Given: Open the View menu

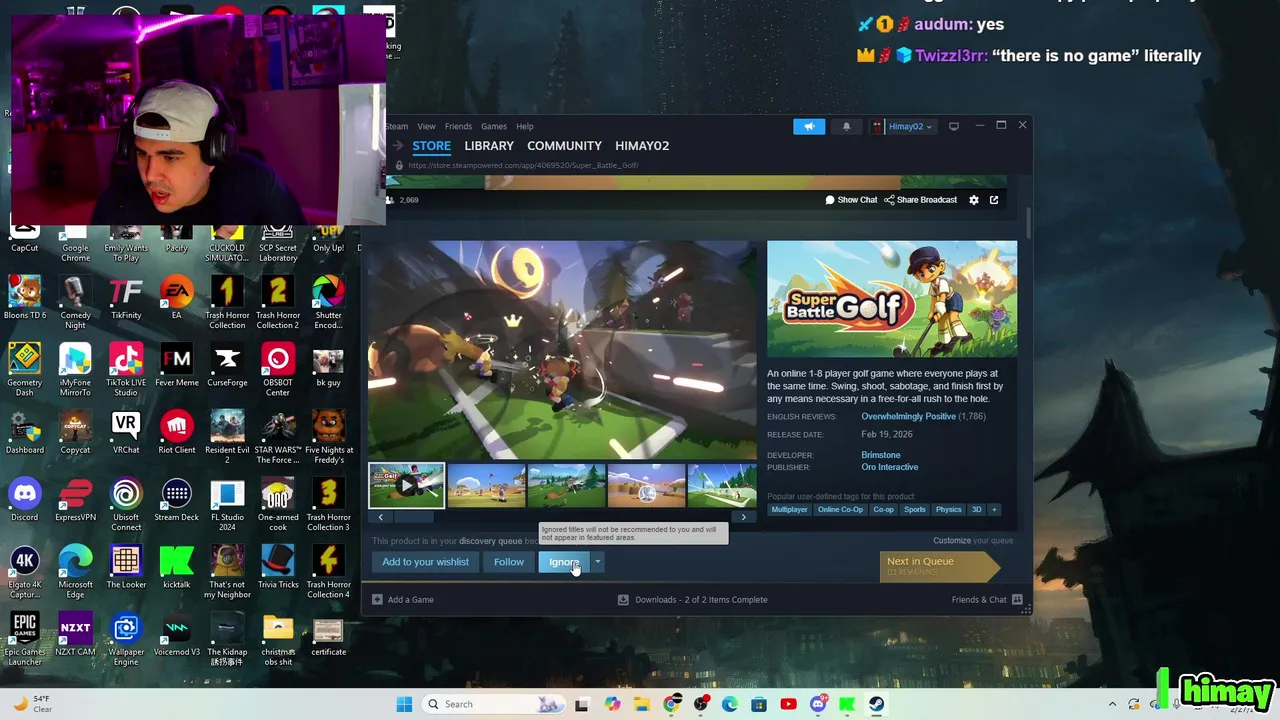Looking at the screenshot, I should point(426,126).
